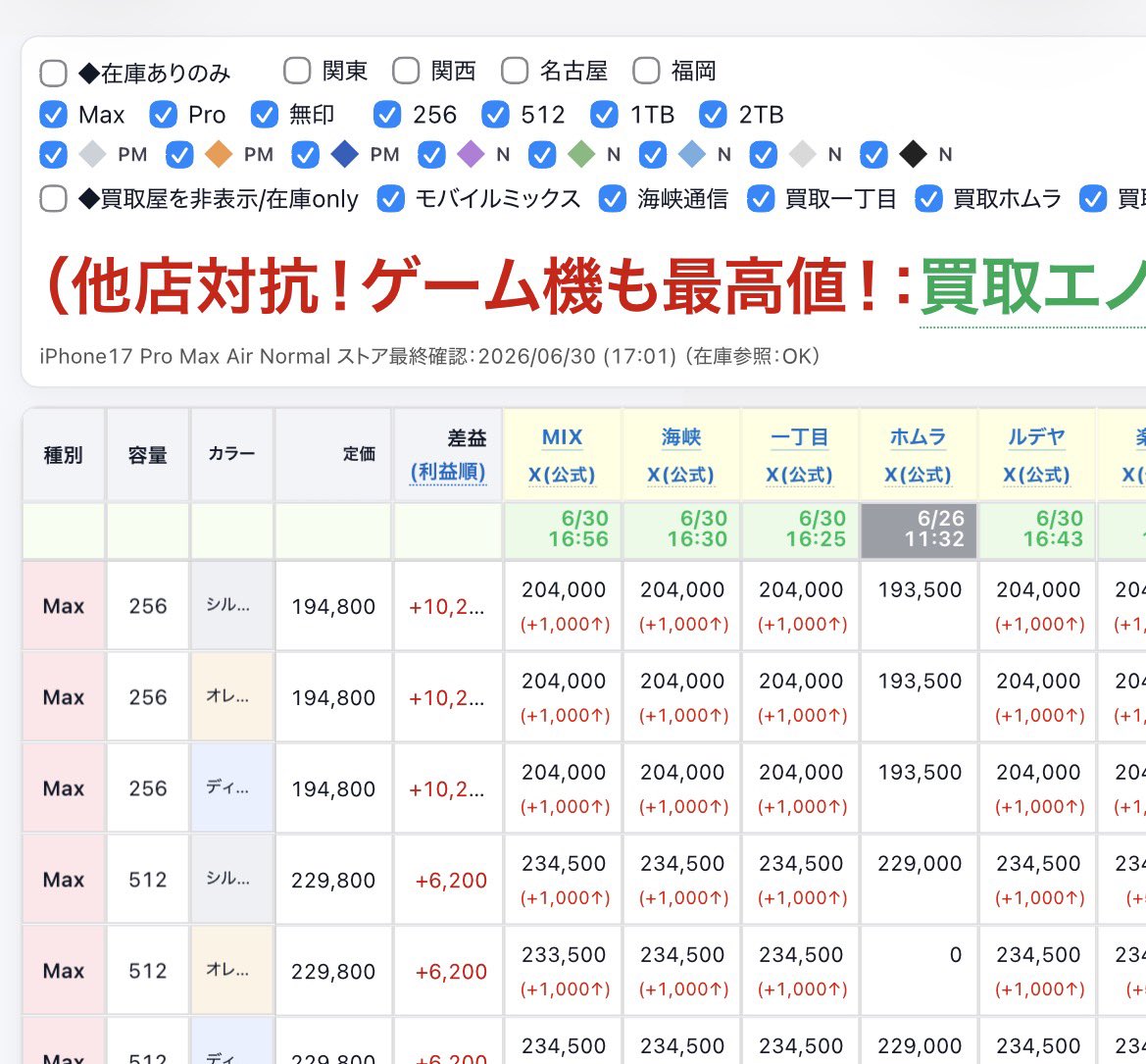
Task: Click the silver diamond color icon
Action: tap(93, 154)
